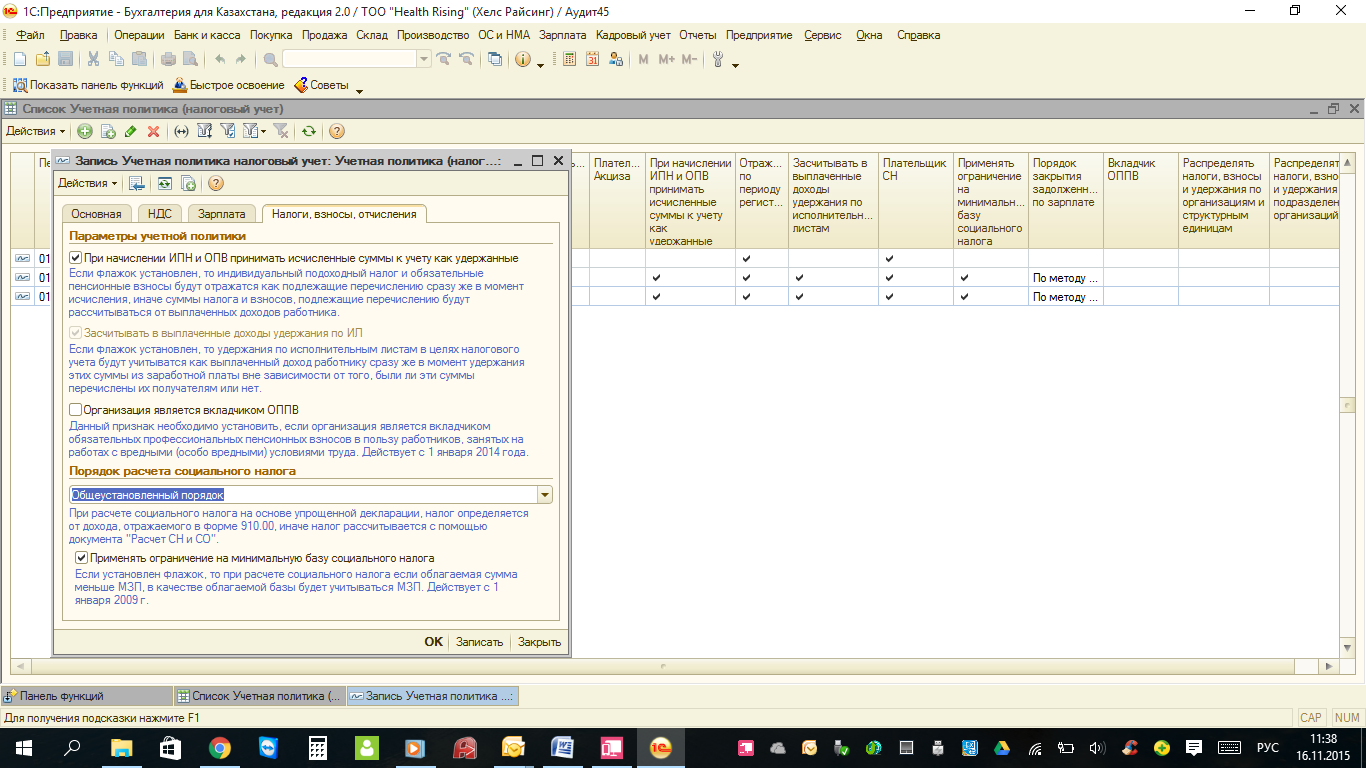Click the Search magnifier icon in toolbar
The height and width of the screenshot is (768, 1366).
pyautogui.click(x=270, y=59)
